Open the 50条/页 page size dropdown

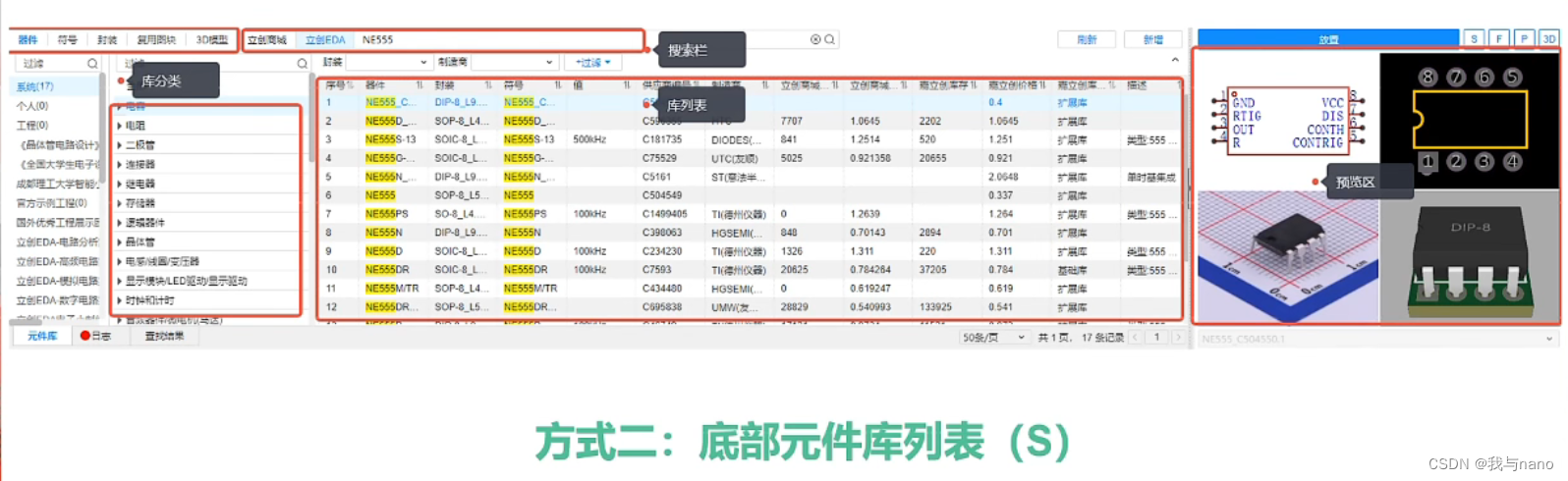pos(993,338)
